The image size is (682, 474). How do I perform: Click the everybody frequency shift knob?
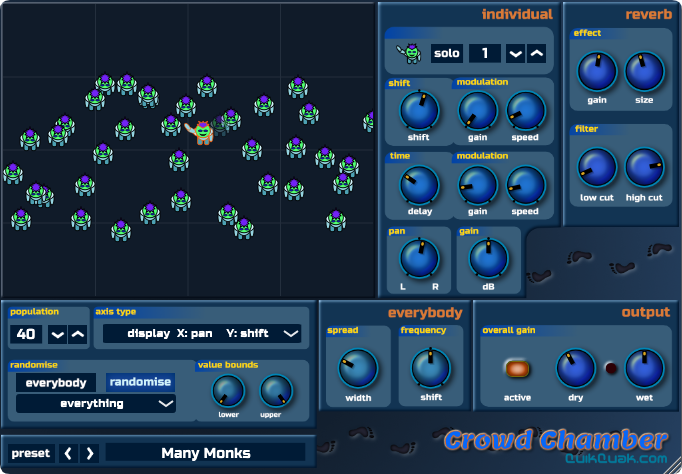click(431, 367)
